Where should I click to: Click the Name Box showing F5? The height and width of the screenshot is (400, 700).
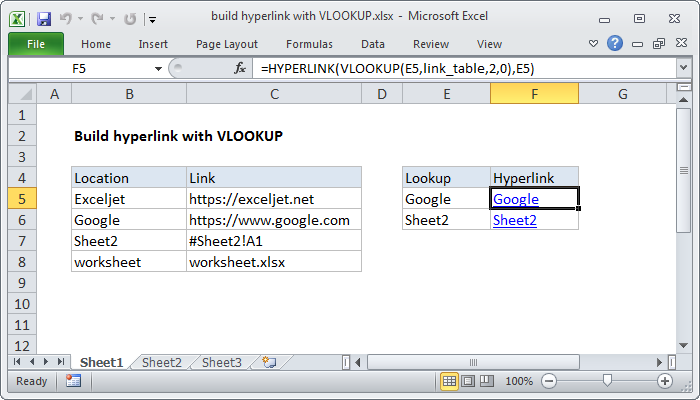[79, 69]
